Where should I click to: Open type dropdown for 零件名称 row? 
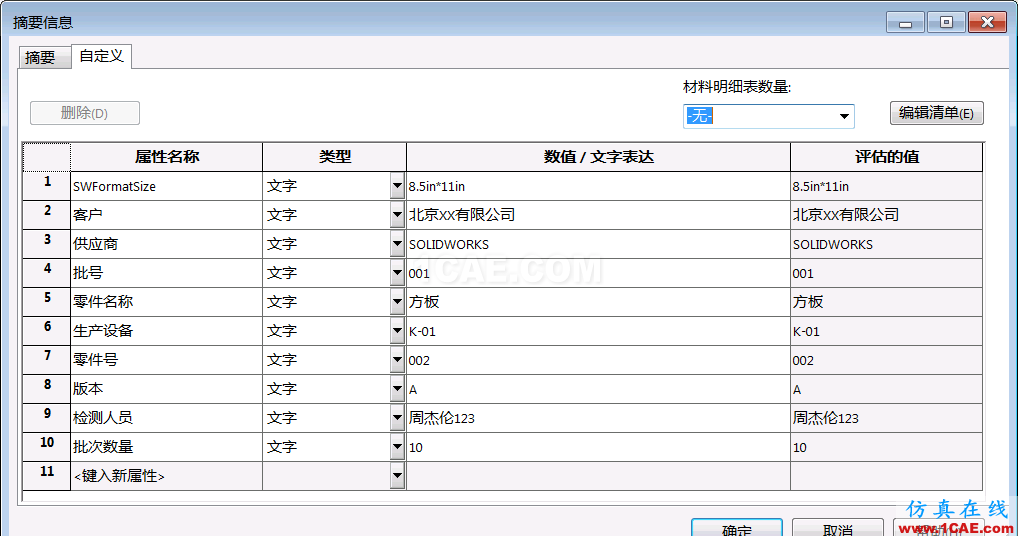[397, 302]
